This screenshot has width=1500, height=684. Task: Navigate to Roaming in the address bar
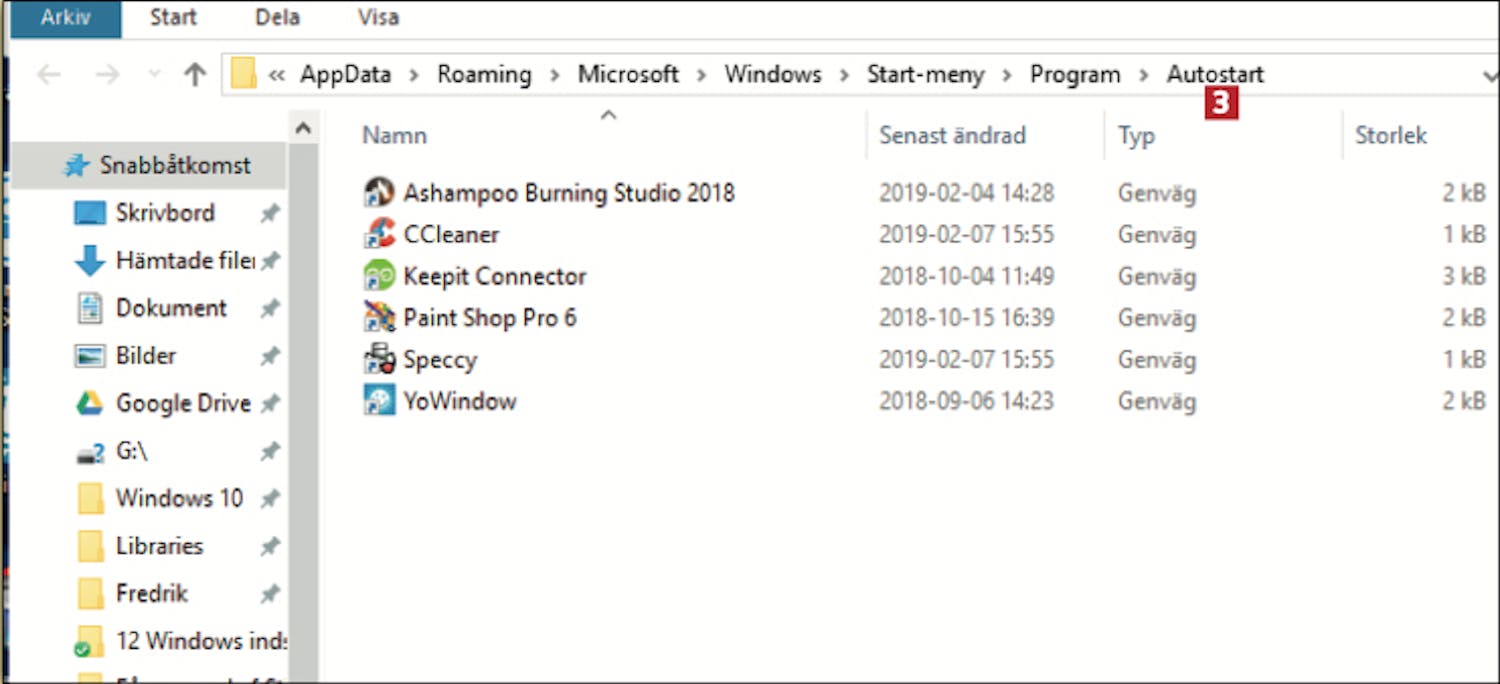coord(484,75)
